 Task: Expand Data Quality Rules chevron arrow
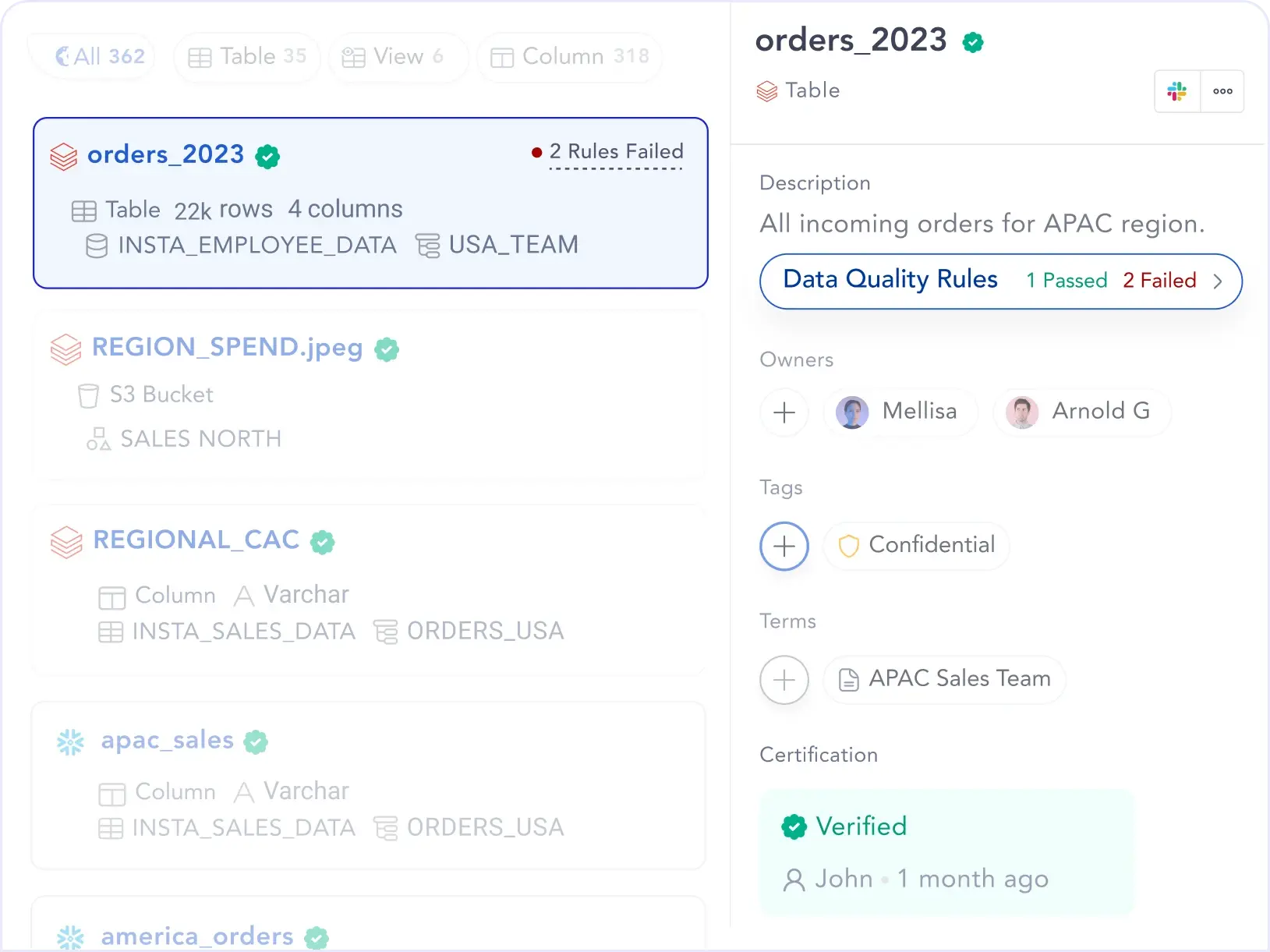1218,281
